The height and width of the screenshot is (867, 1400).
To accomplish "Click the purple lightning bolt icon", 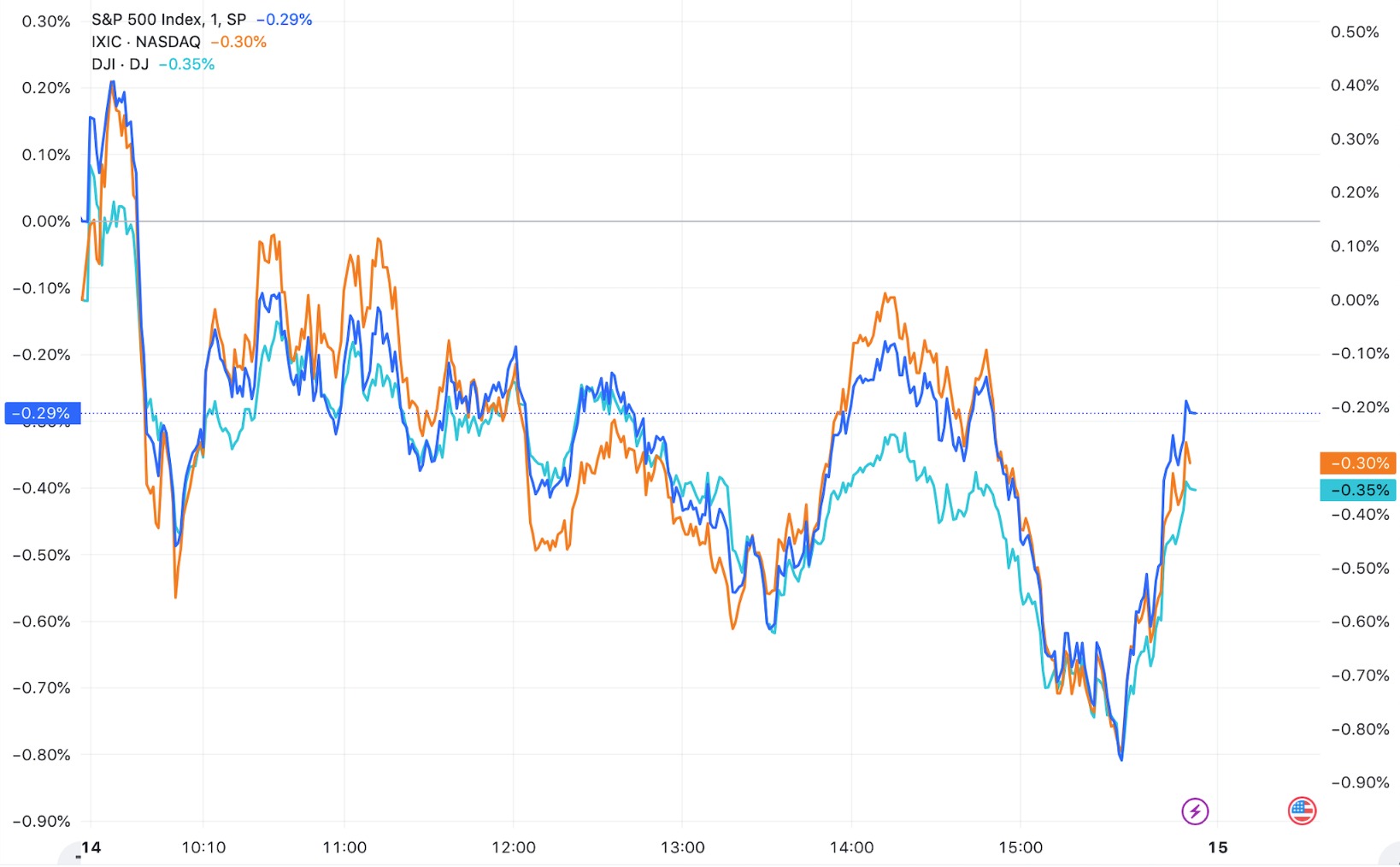I will point(1194,811).
